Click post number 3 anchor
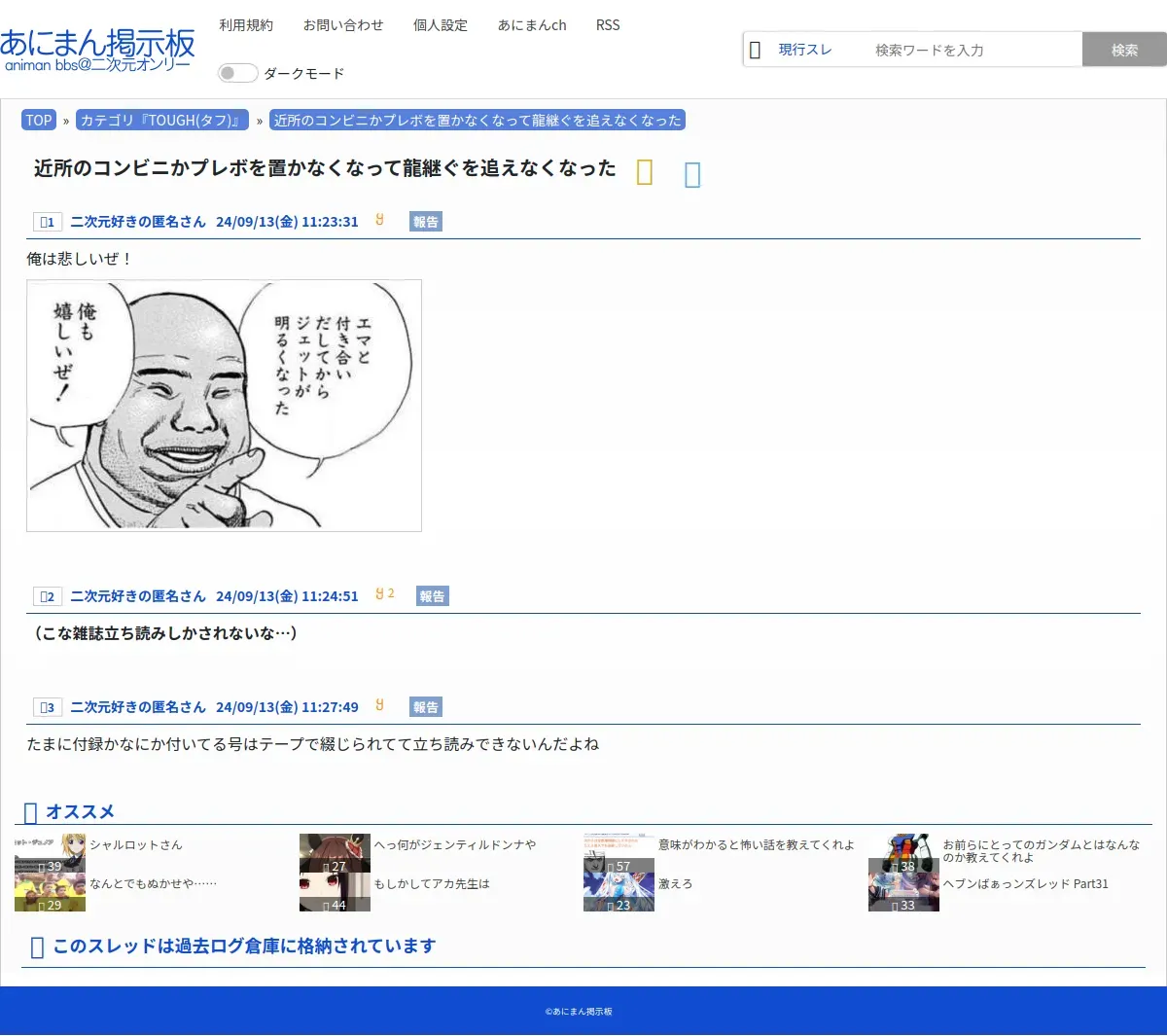 pyautogui.click(x=47, y=707)
